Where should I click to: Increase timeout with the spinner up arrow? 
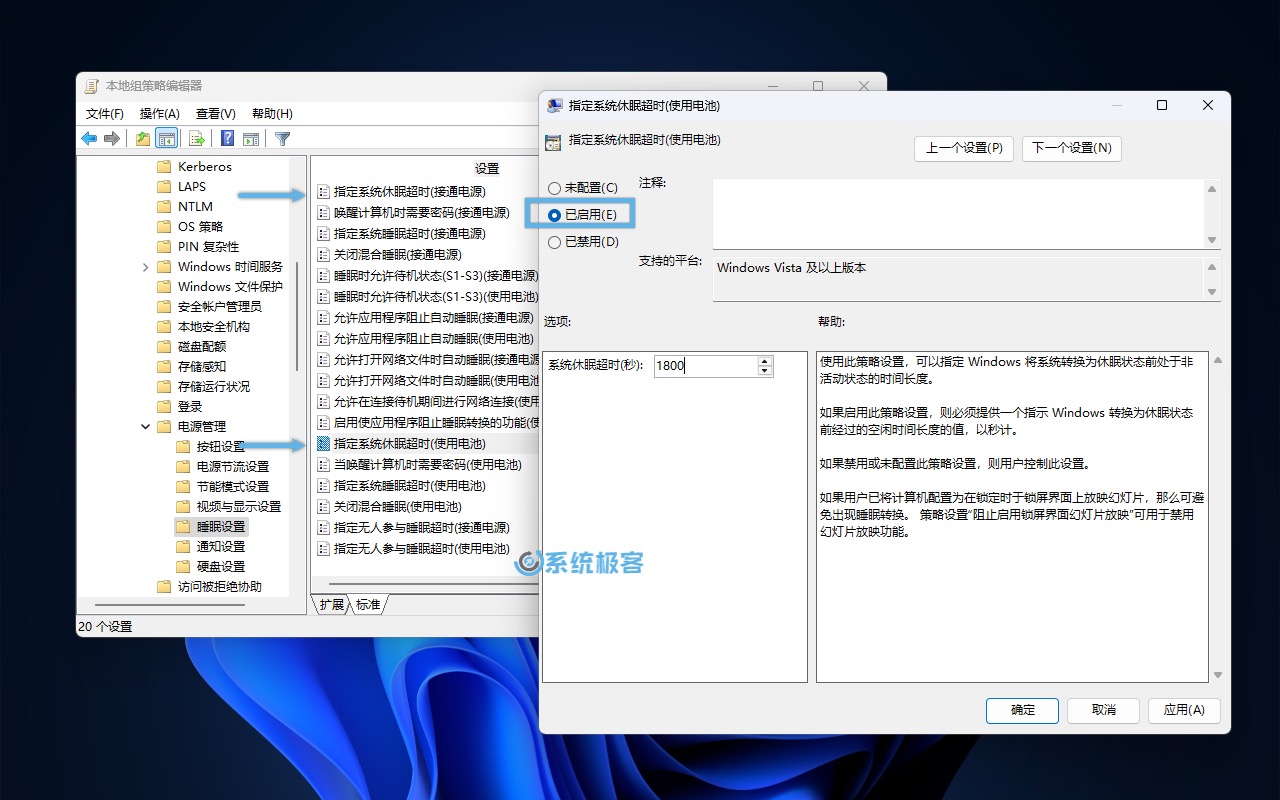pos(765,362)
